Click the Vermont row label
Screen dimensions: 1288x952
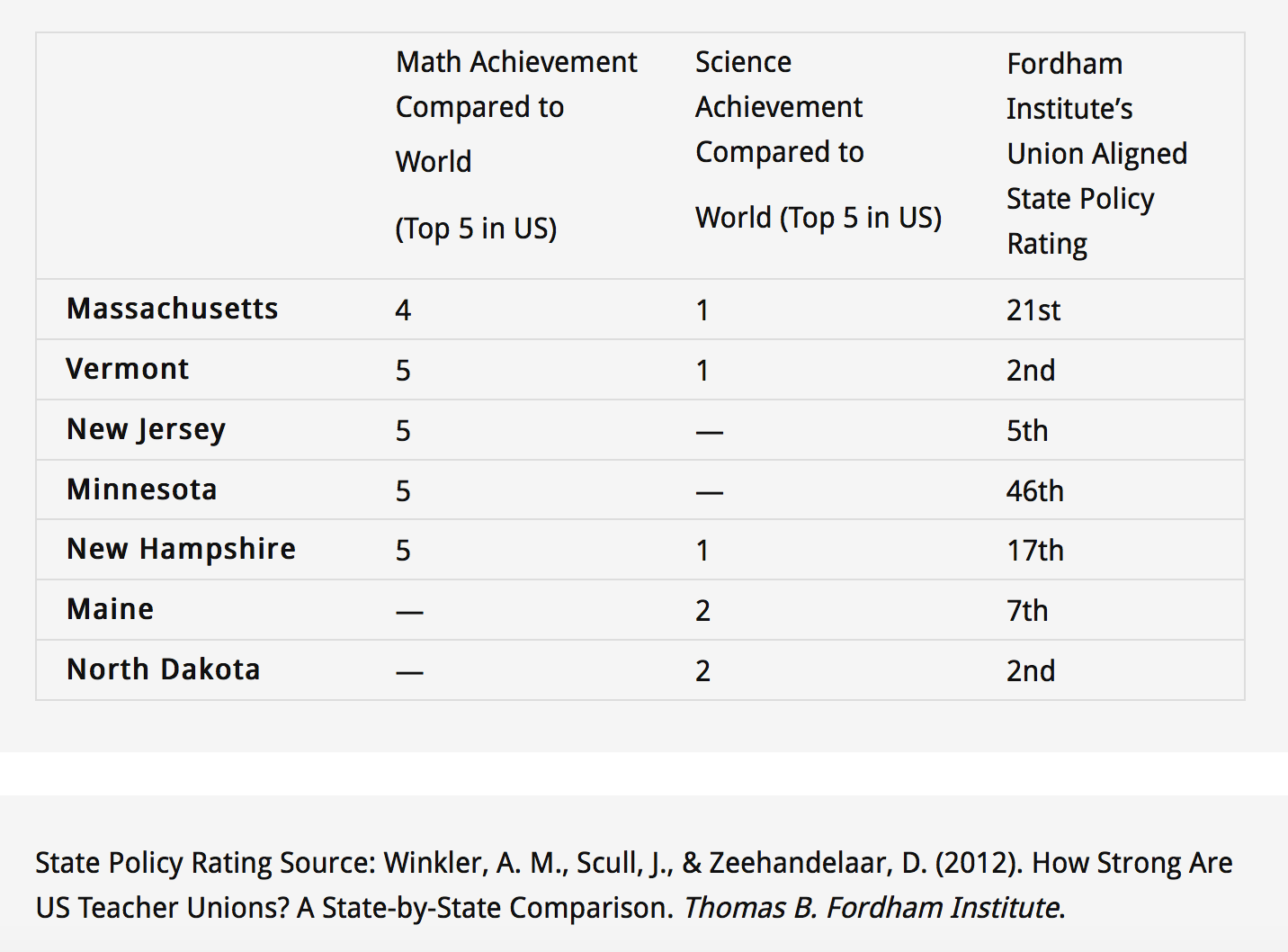pyautogui.click(x=127, y=369)
